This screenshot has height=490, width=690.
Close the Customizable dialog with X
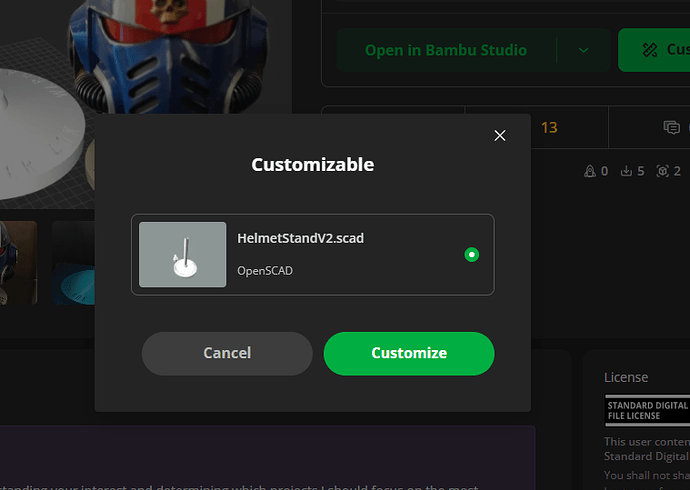coord(499,135)
